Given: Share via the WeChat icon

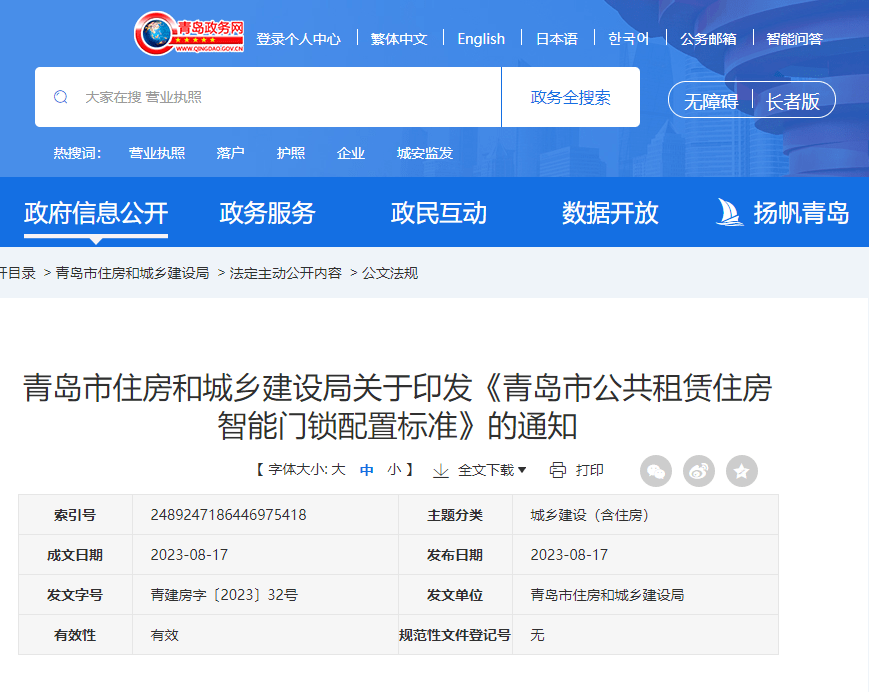Looking at the screenshot, I should 656,471.
